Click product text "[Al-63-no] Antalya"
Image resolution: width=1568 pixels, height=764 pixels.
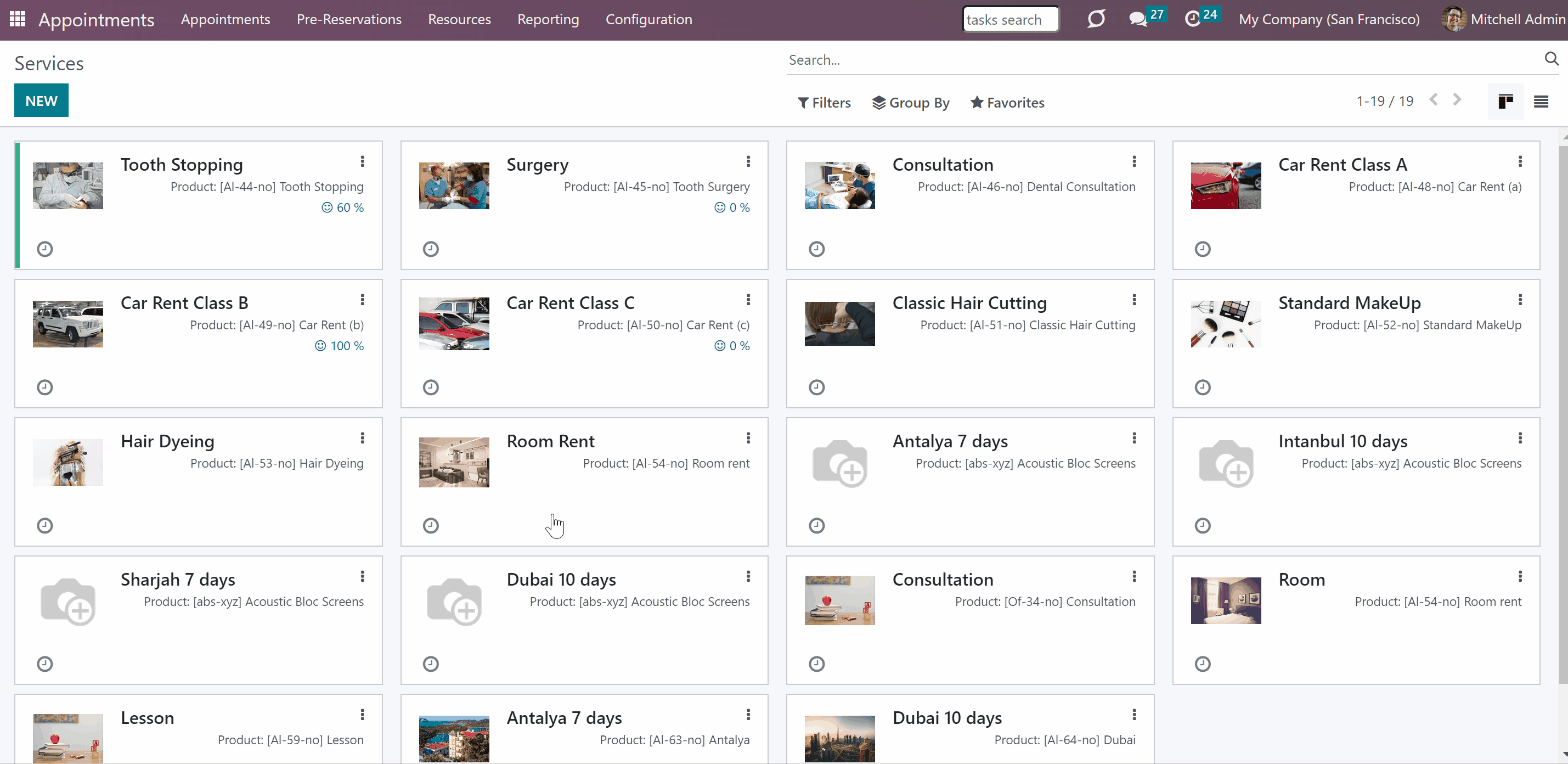coord(700,740)
